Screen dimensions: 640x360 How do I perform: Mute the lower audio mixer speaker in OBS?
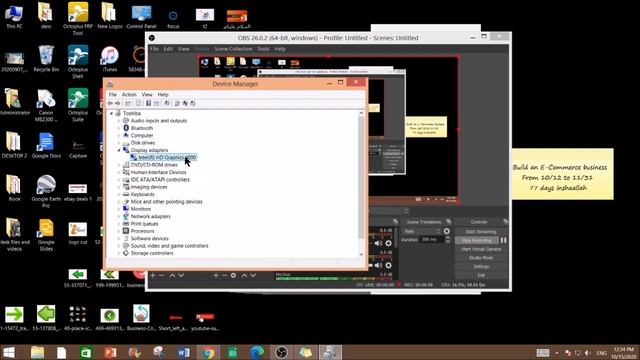click(x=378, y=265)
